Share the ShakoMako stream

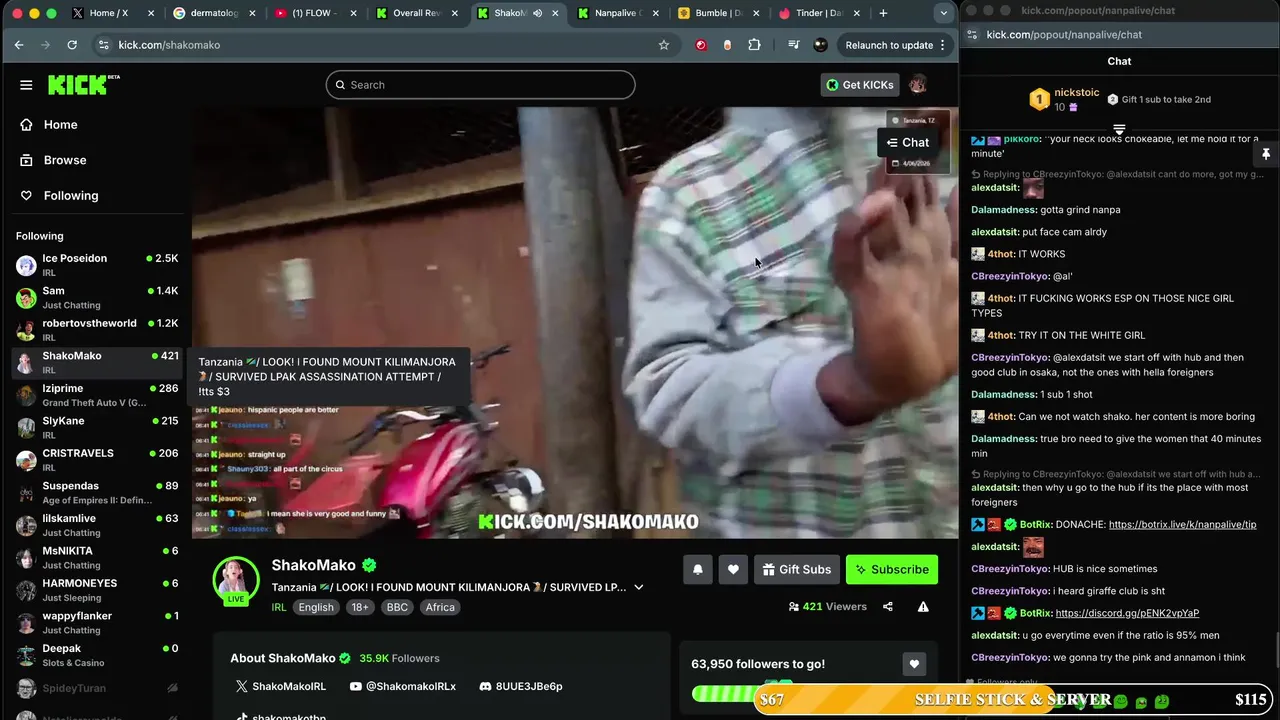point(888,606)
